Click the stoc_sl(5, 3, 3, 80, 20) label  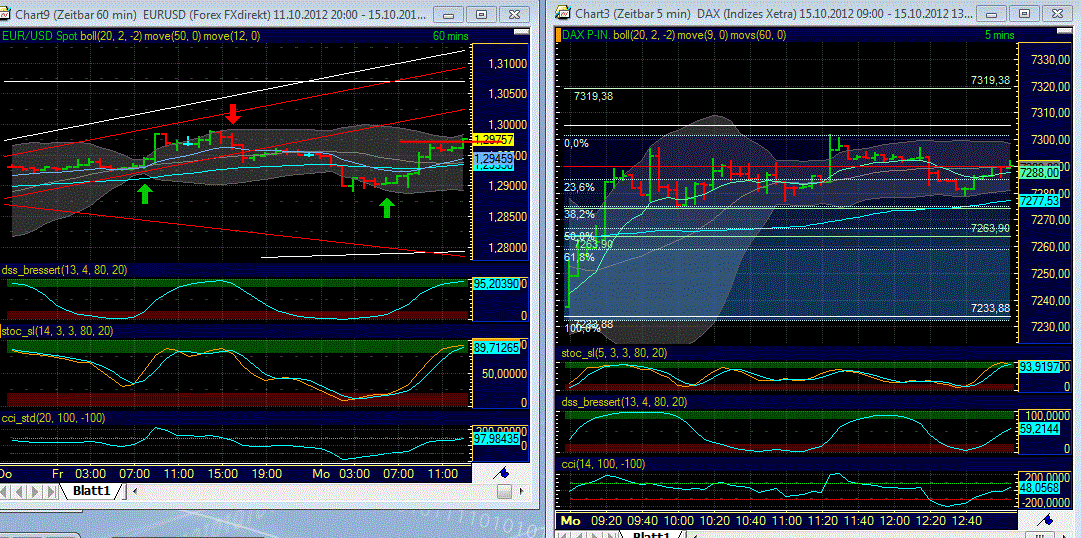click(x=616, y=353)
